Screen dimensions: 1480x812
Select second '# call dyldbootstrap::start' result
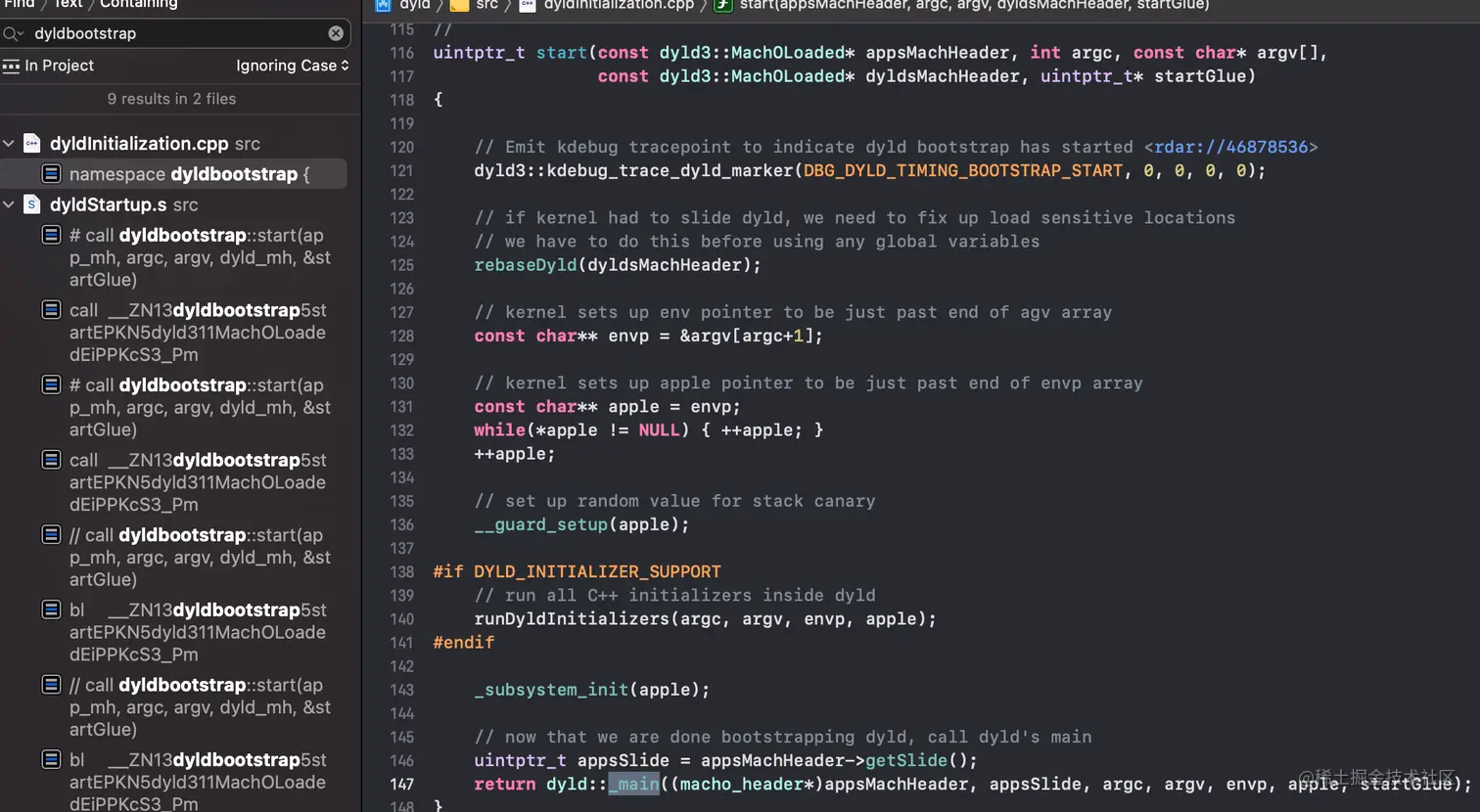tap(200, 407)
